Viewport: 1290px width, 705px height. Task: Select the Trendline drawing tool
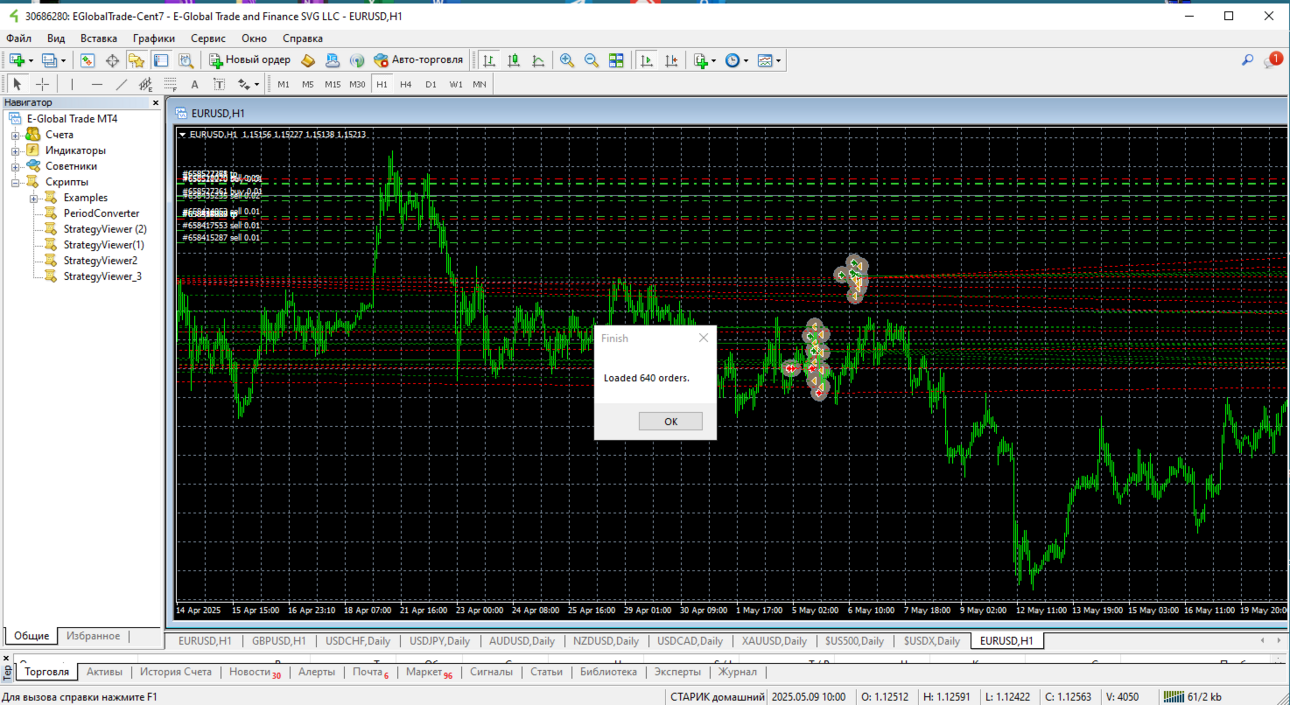[121, 84]
